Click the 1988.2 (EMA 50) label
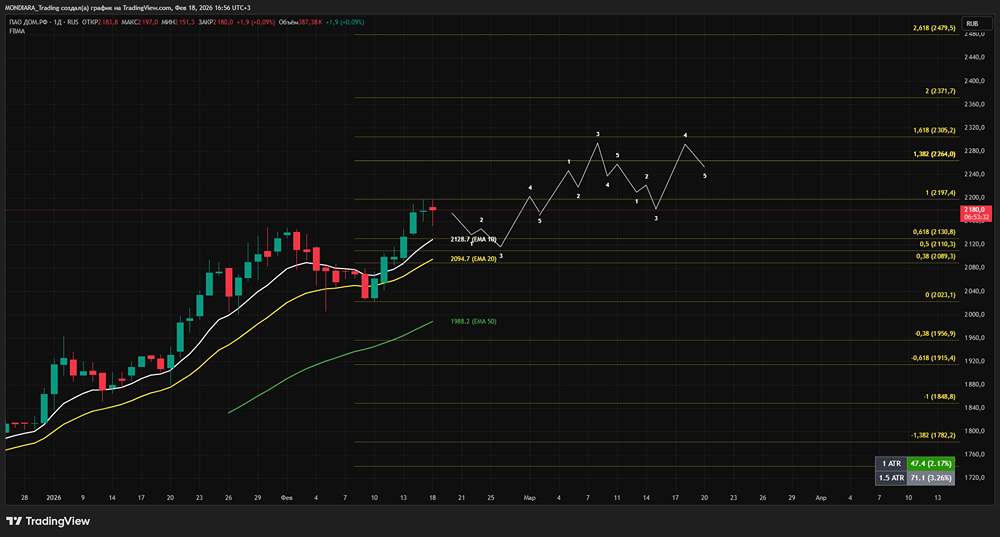1000x537 pixels. (473, 321)
